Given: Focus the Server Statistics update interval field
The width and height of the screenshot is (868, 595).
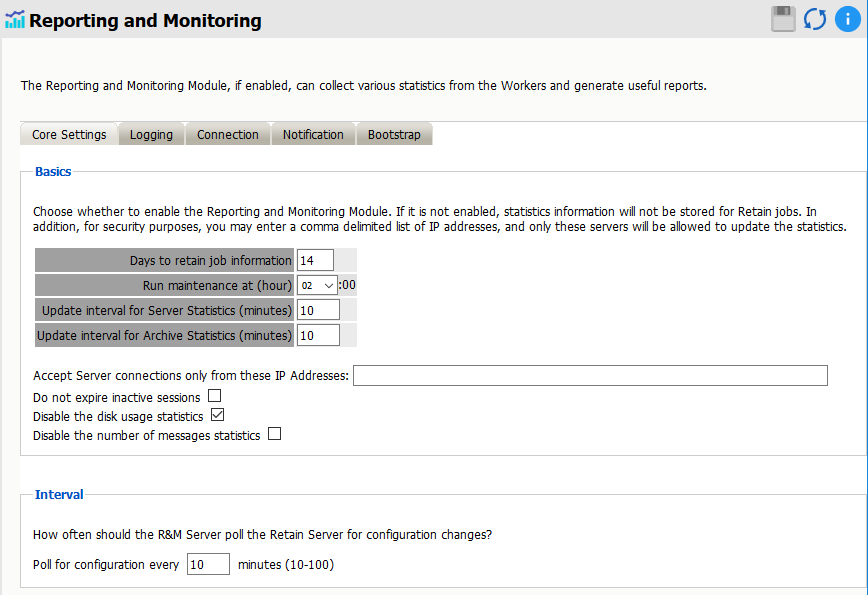Looking at the screenshot, I should (318, 310).
